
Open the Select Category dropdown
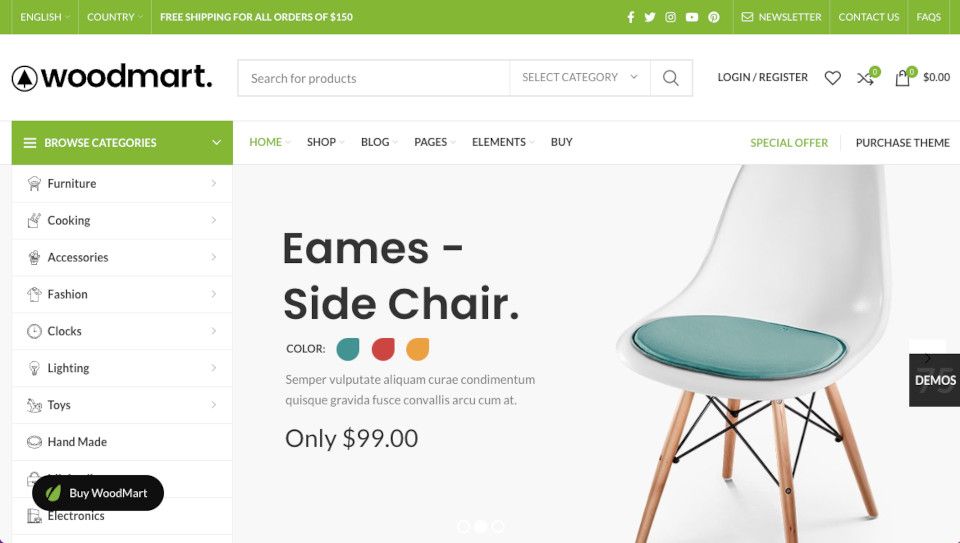[x=580, y=77]
